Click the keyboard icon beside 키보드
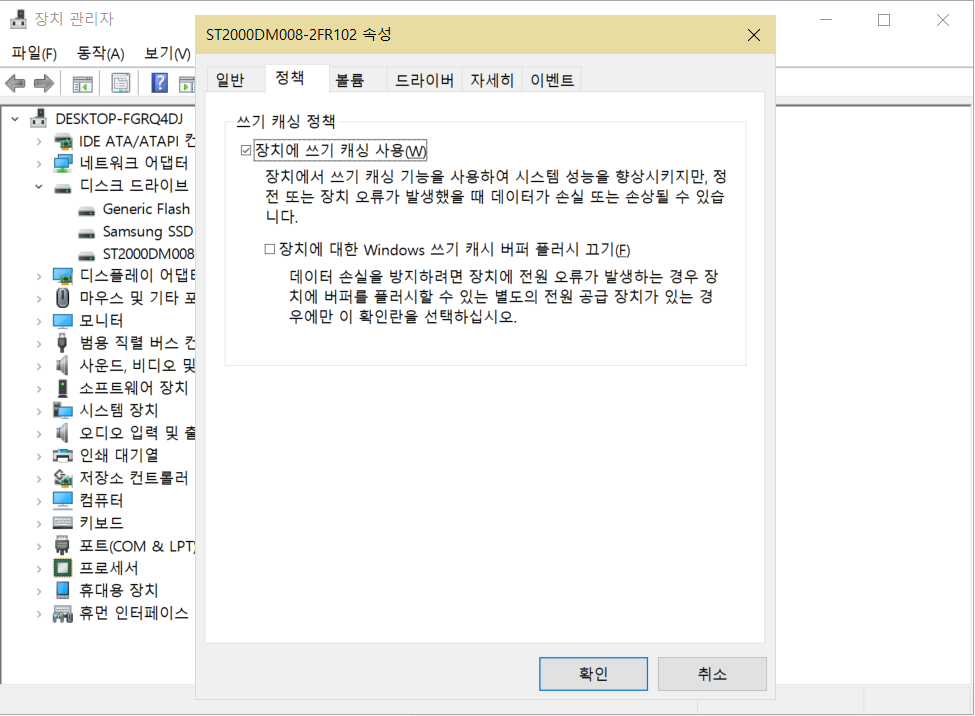This screenshot has height=716, width=975. [x=60, y=522]
